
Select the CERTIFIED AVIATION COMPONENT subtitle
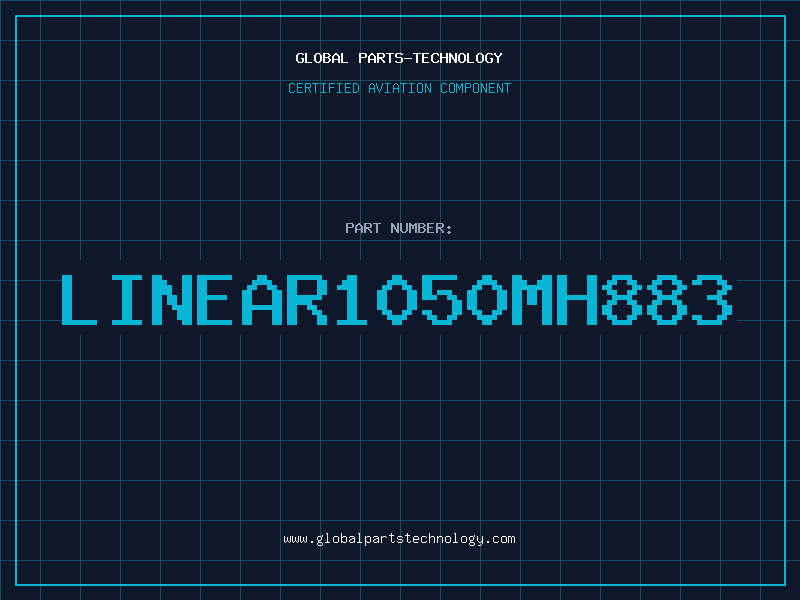coord(399,88)
